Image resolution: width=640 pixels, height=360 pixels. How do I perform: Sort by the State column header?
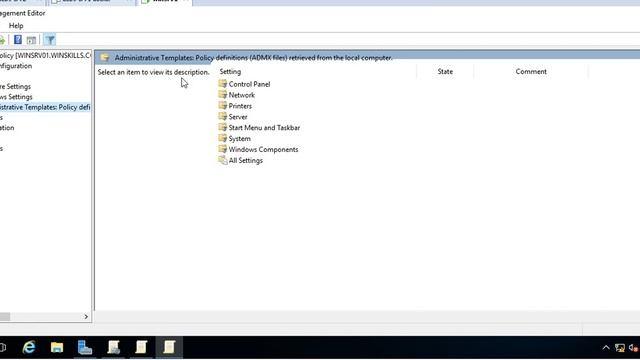445,71
